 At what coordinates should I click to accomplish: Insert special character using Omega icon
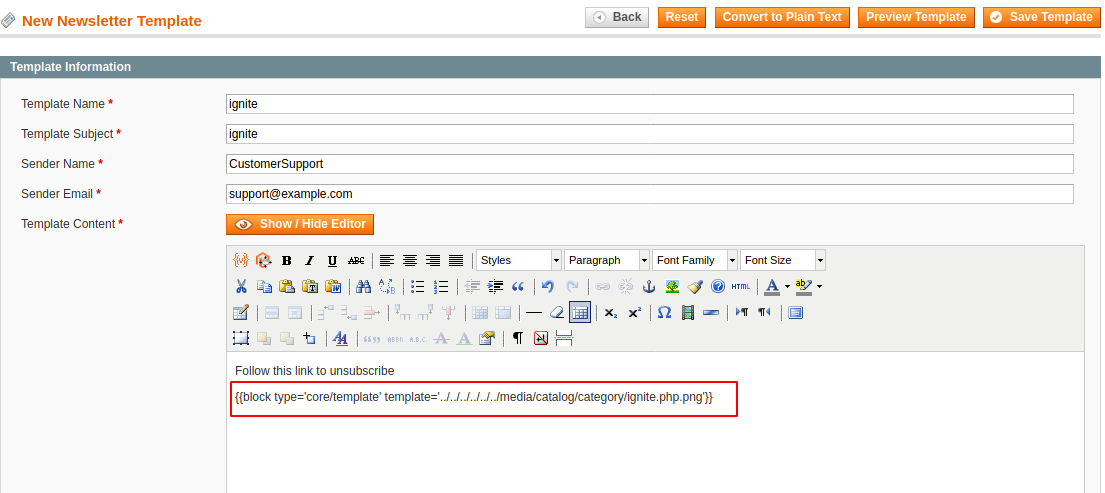pos(664,312)
